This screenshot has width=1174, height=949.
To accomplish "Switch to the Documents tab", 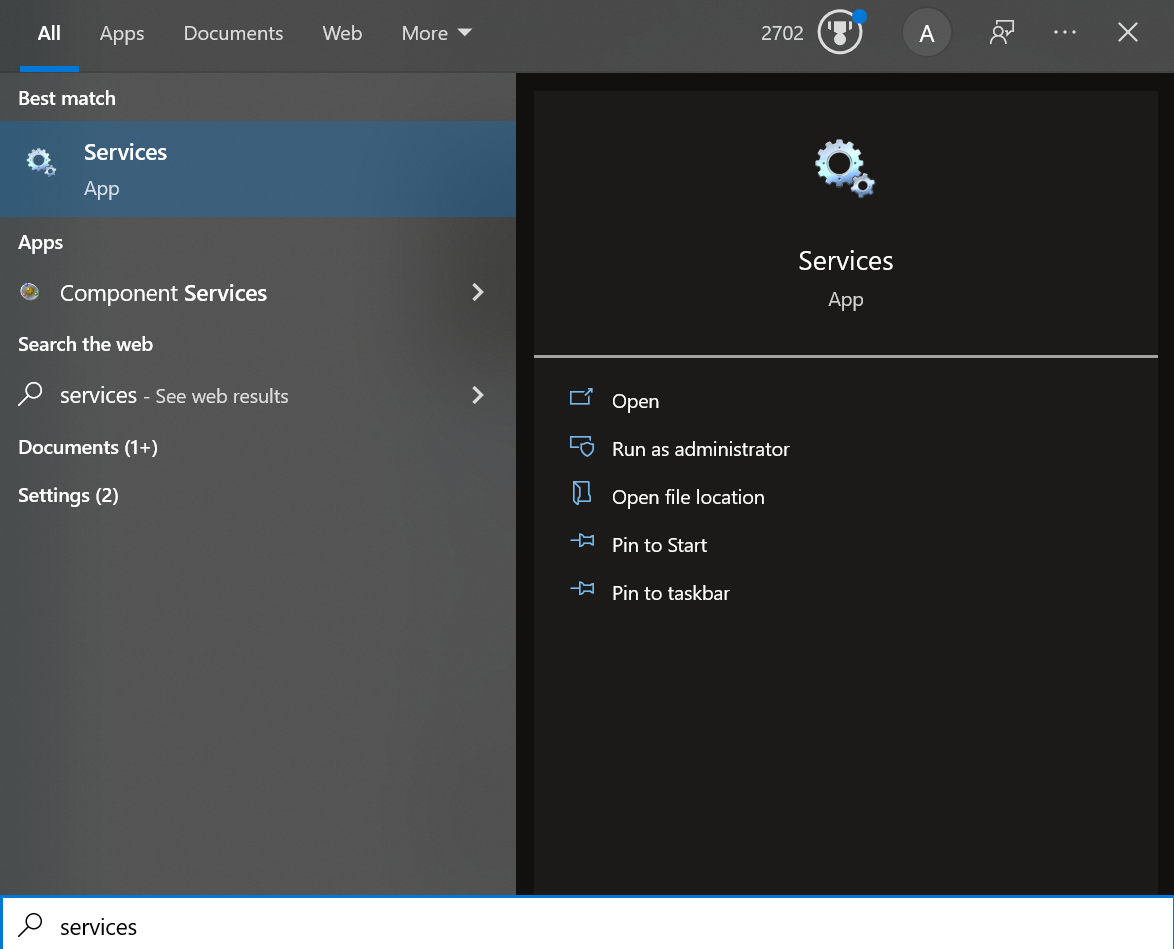I will tap(233, 33).
